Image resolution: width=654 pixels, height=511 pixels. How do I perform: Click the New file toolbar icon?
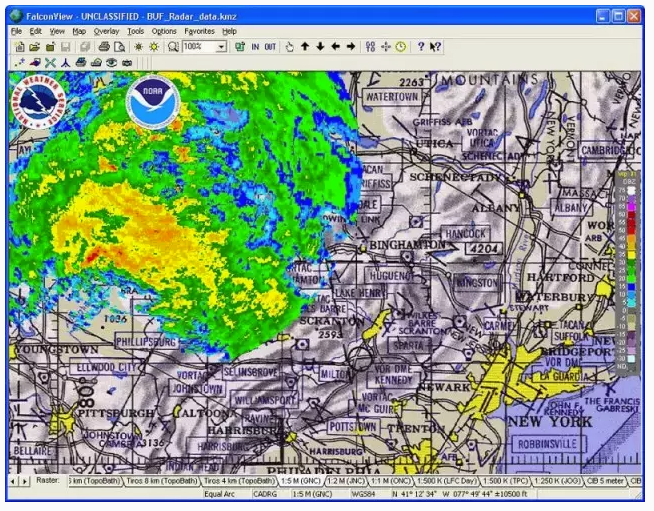pyautogui.click(x=20, y=47)
